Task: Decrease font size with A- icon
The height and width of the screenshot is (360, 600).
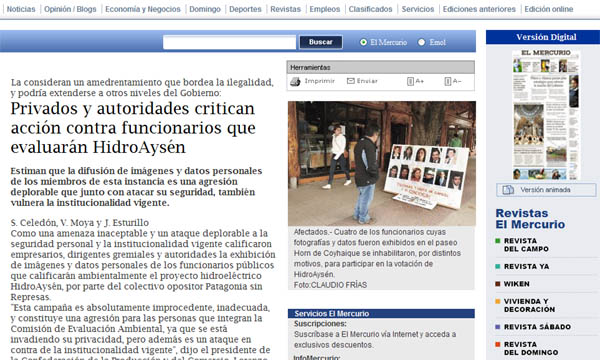Action: pyautogui.click(x=448, y=81)
